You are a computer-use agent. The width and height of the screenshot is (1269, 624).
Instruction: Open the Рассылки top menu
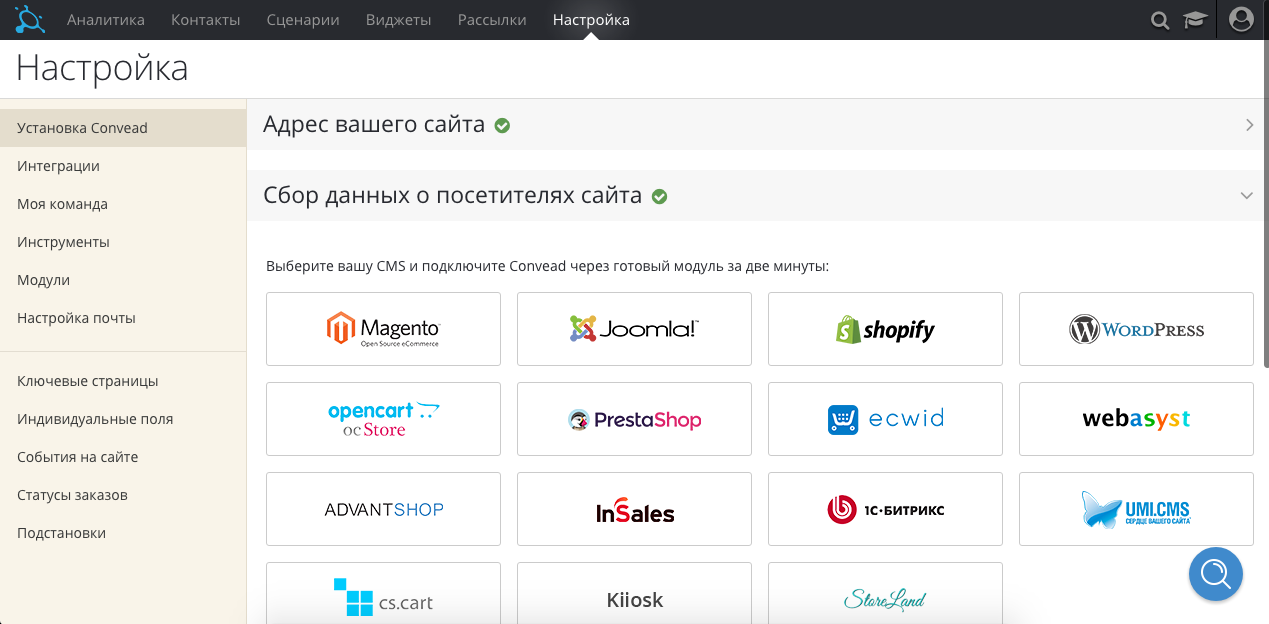pos(492,20)
